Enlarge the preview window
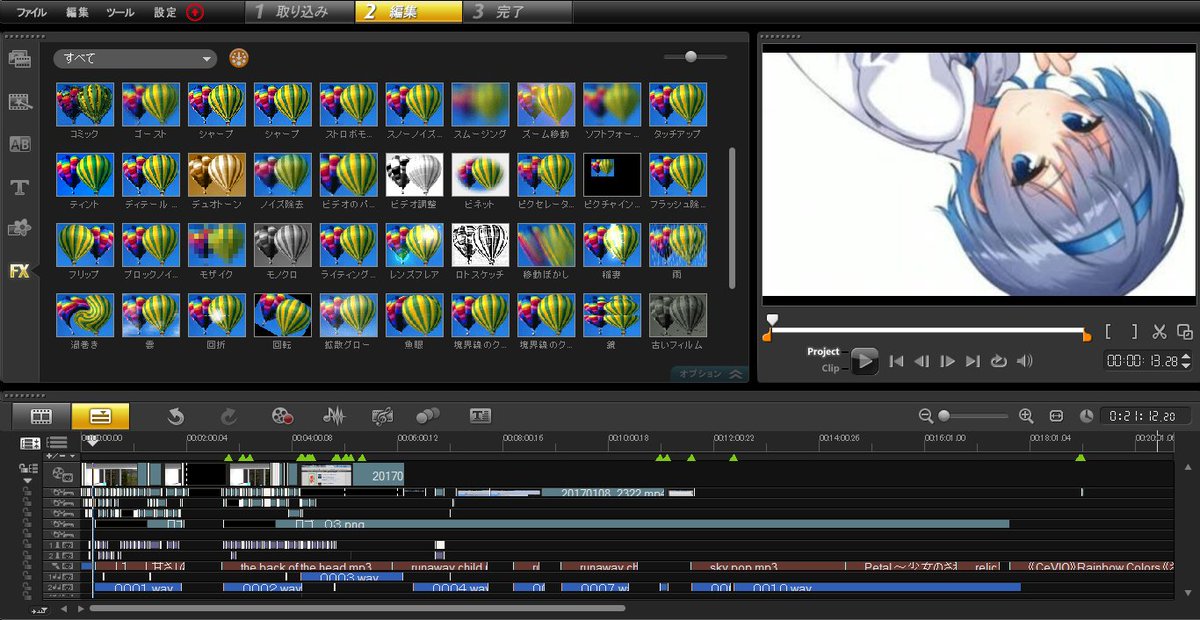This screenshot has height=620, width=1200. 1185,332
